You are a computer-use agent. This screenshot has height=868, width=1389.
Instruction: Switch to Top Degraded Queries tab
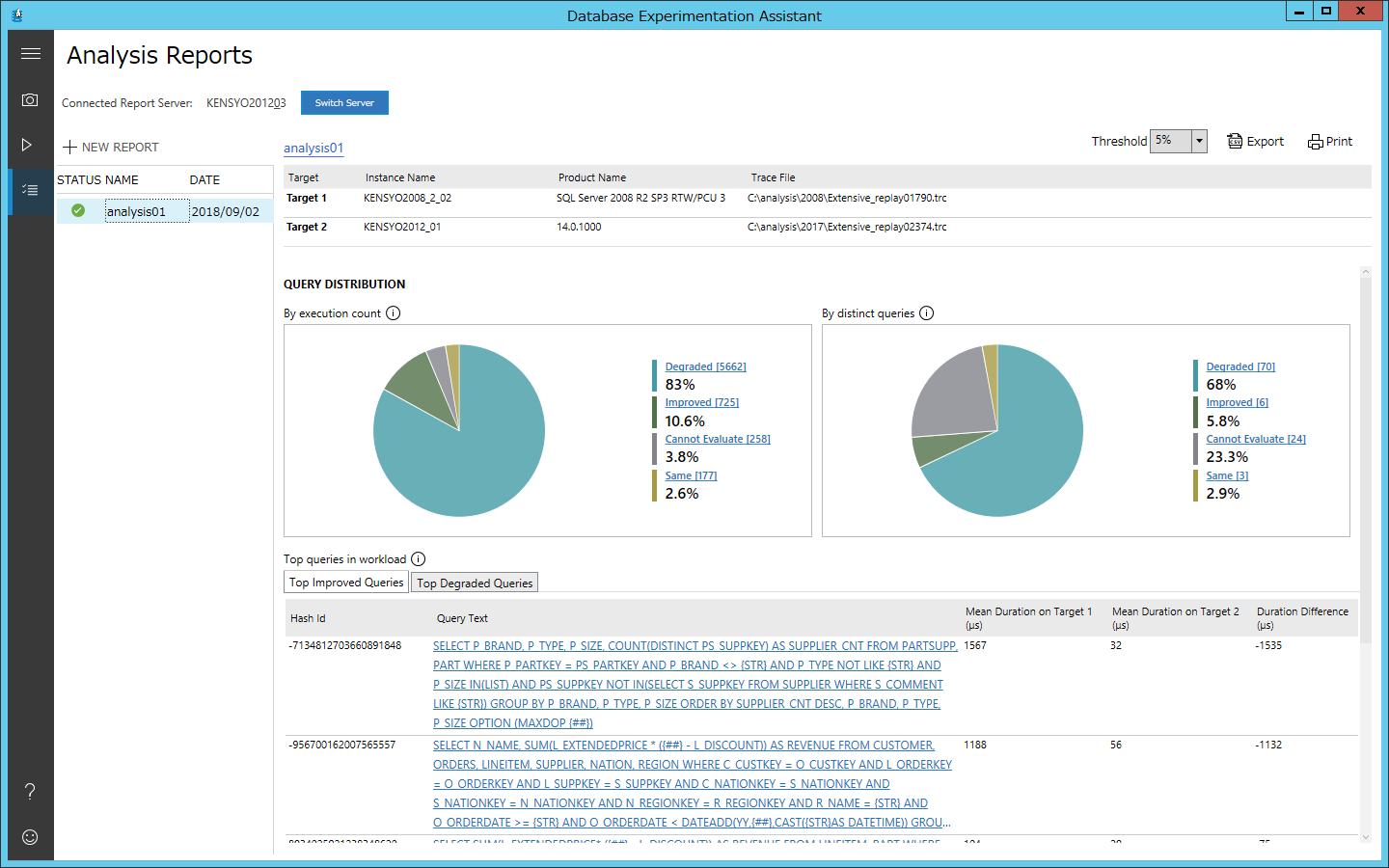coord(475,583)
